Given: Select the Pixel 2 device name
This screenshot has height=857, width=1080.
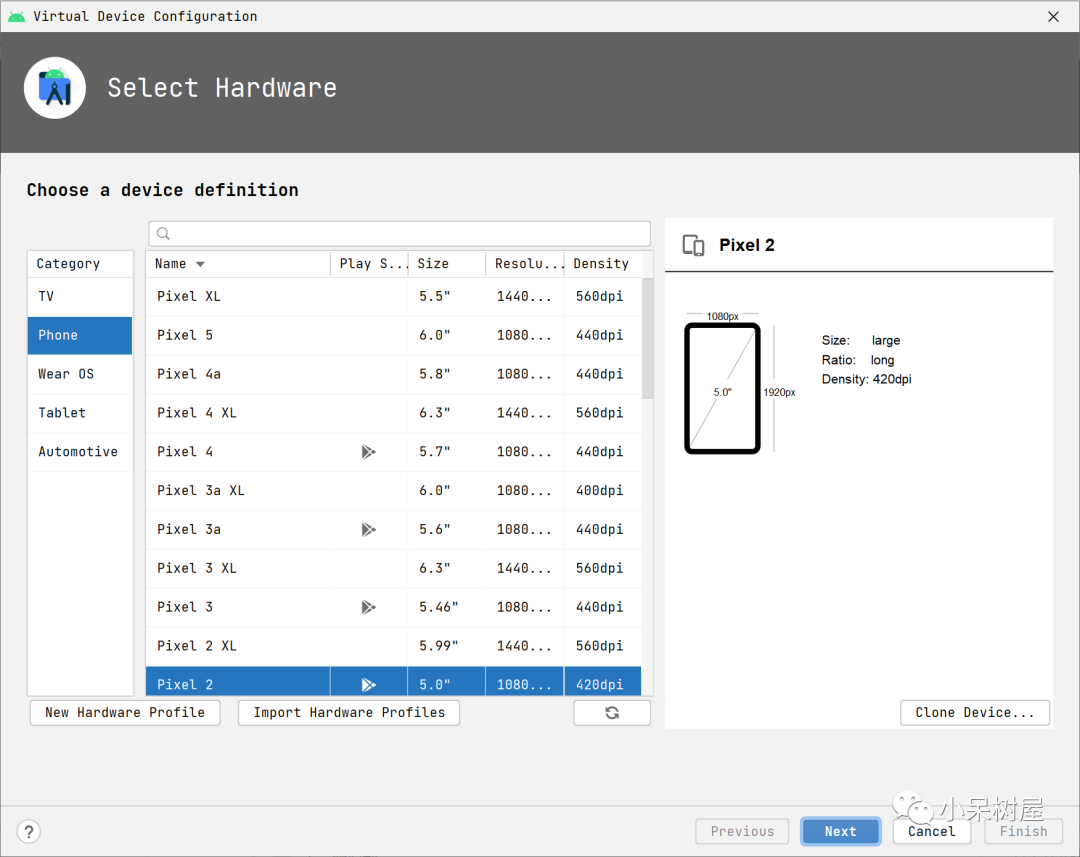Looking at the screenshot, I should coord(185,685).
